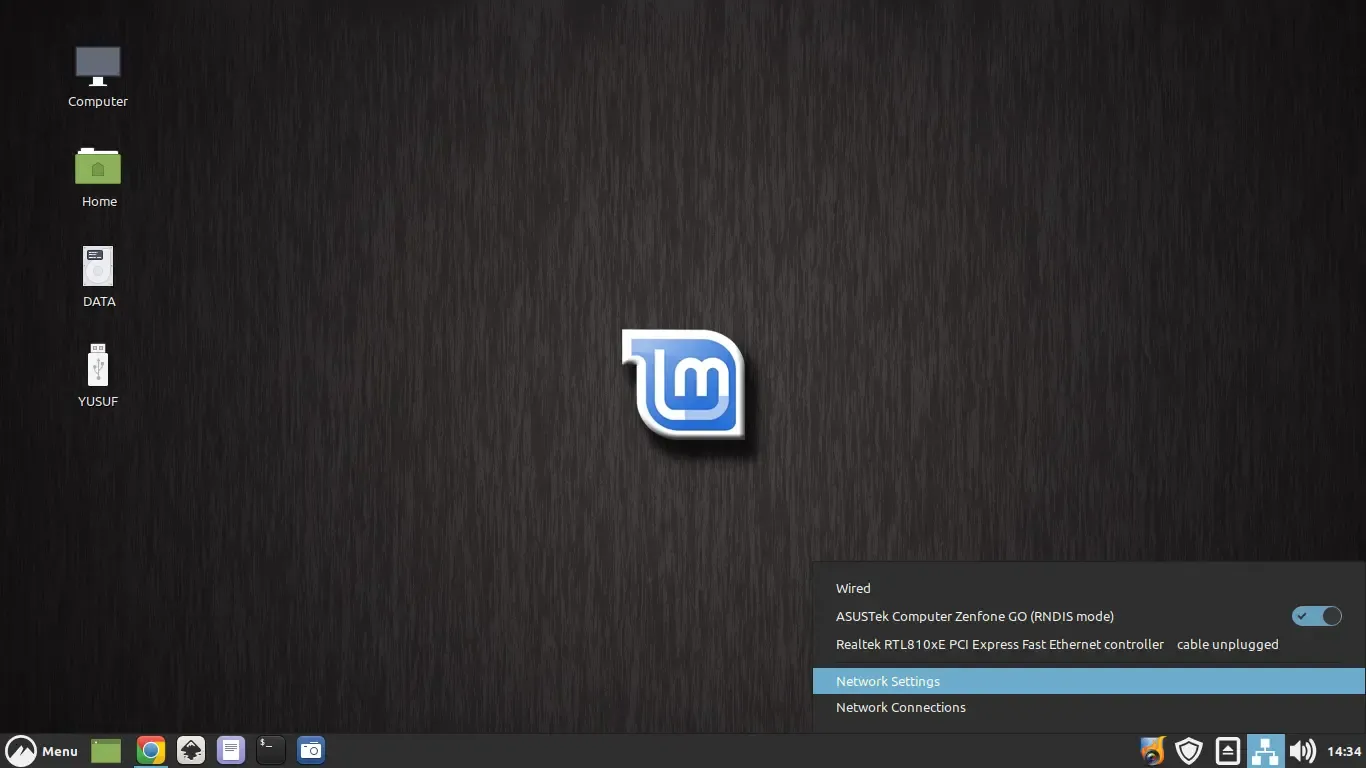Open the YUSUF USB drive icon
1366x768 pixels.
98,376
